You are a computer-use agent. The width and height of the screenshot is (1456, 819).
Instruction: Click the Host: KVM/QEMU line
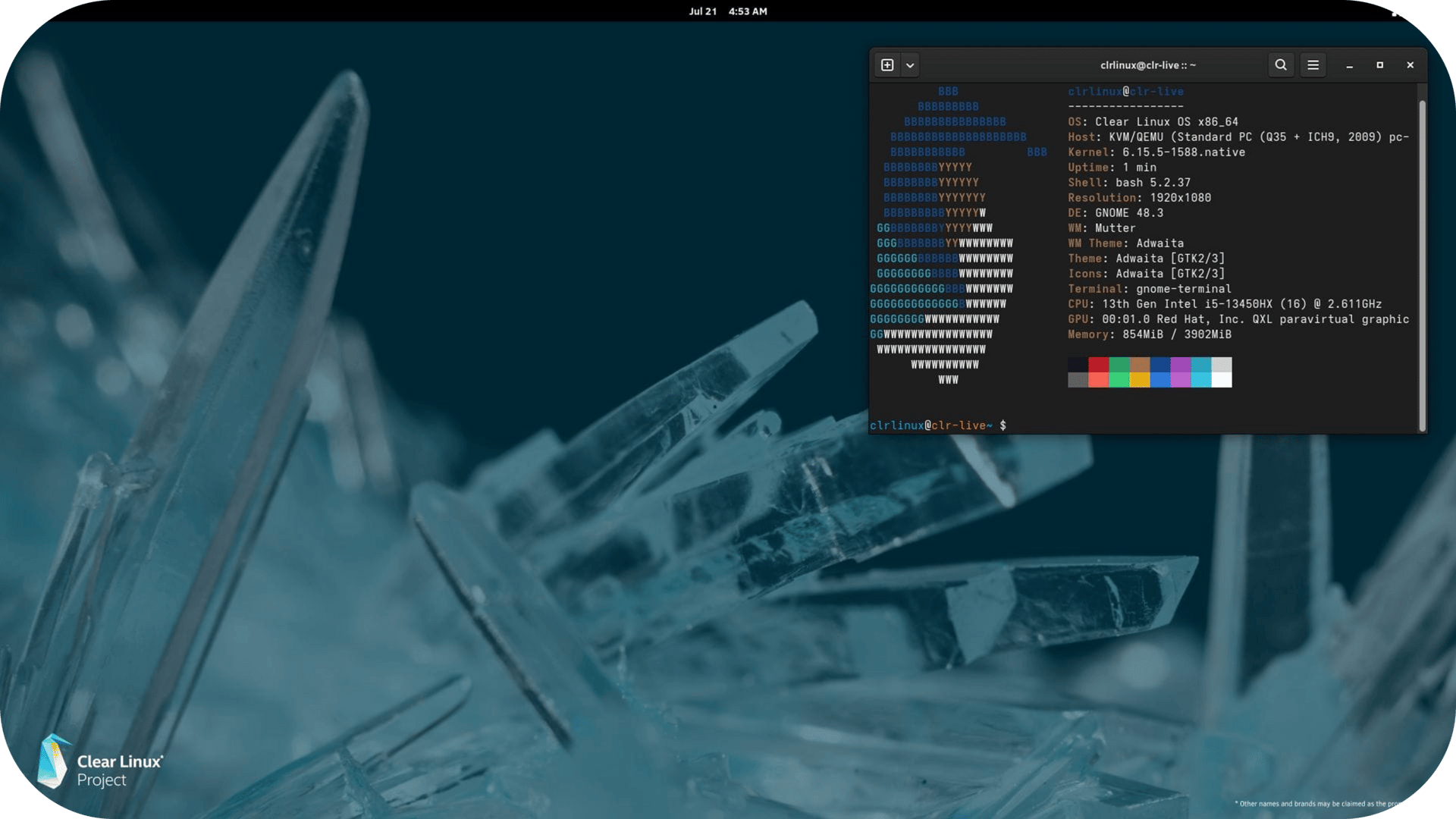coord(1238,137)
